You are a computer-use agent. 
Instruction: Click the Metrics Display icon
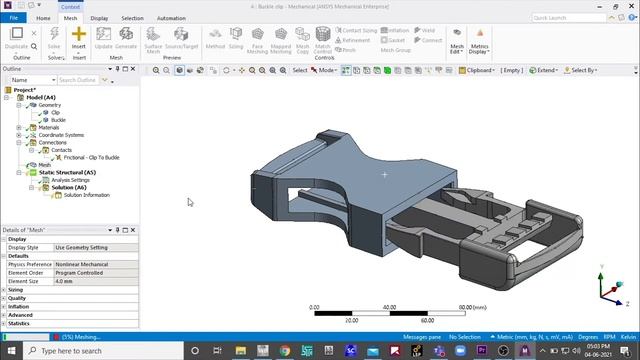[x=480, y=34]
